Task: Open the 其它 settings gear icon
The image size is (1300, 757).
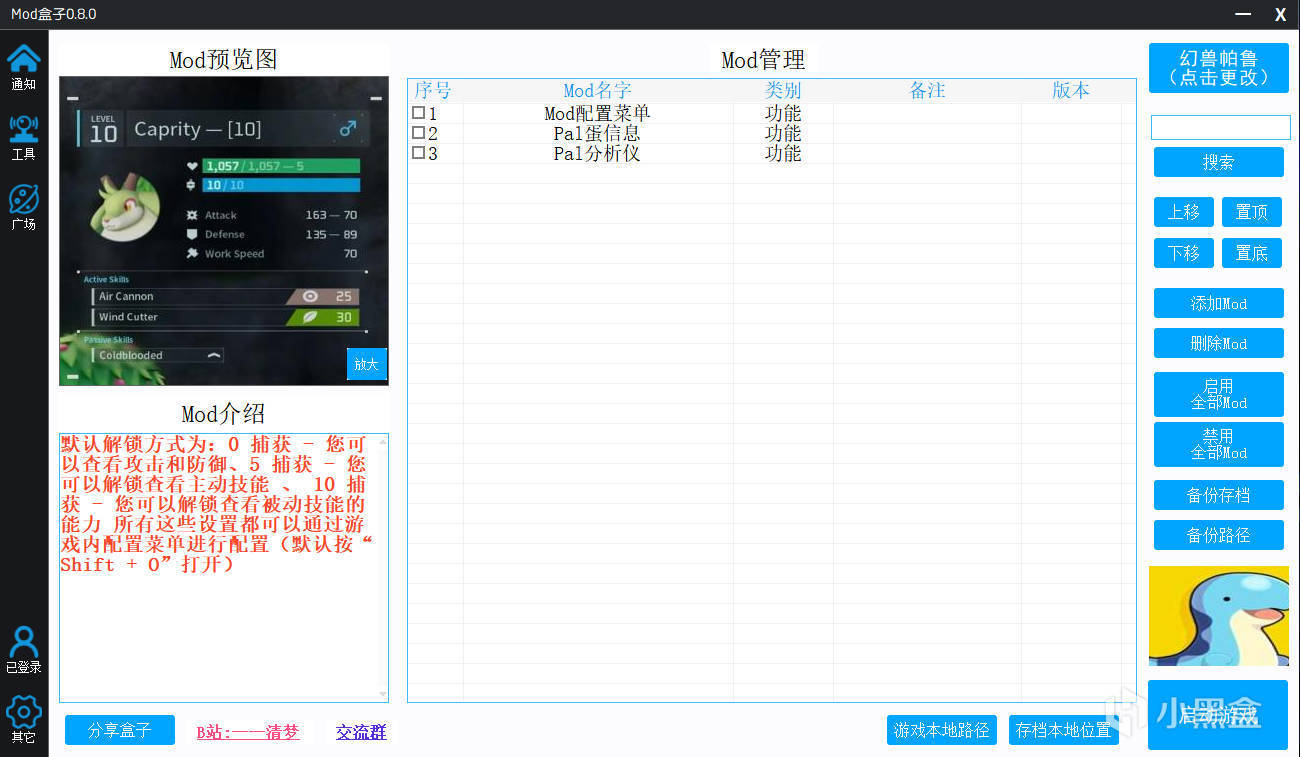Action: pos(24,719)
